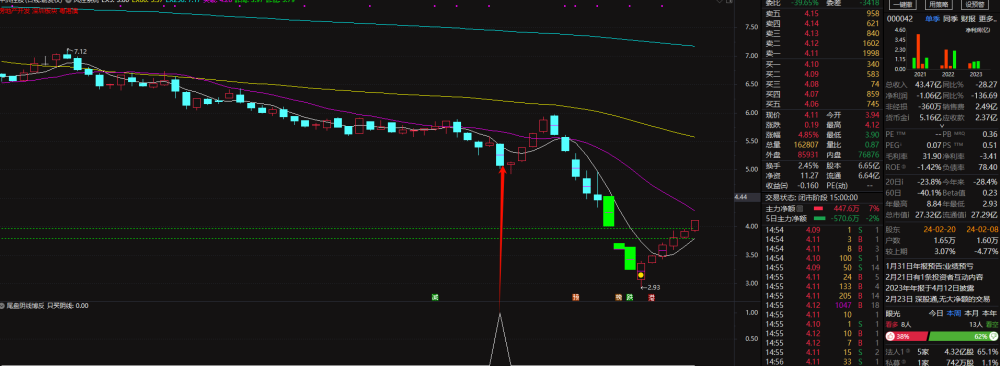Select 今日 in the 眼光 sentiment panel
1000x366 pixels.
coord(936,314)
